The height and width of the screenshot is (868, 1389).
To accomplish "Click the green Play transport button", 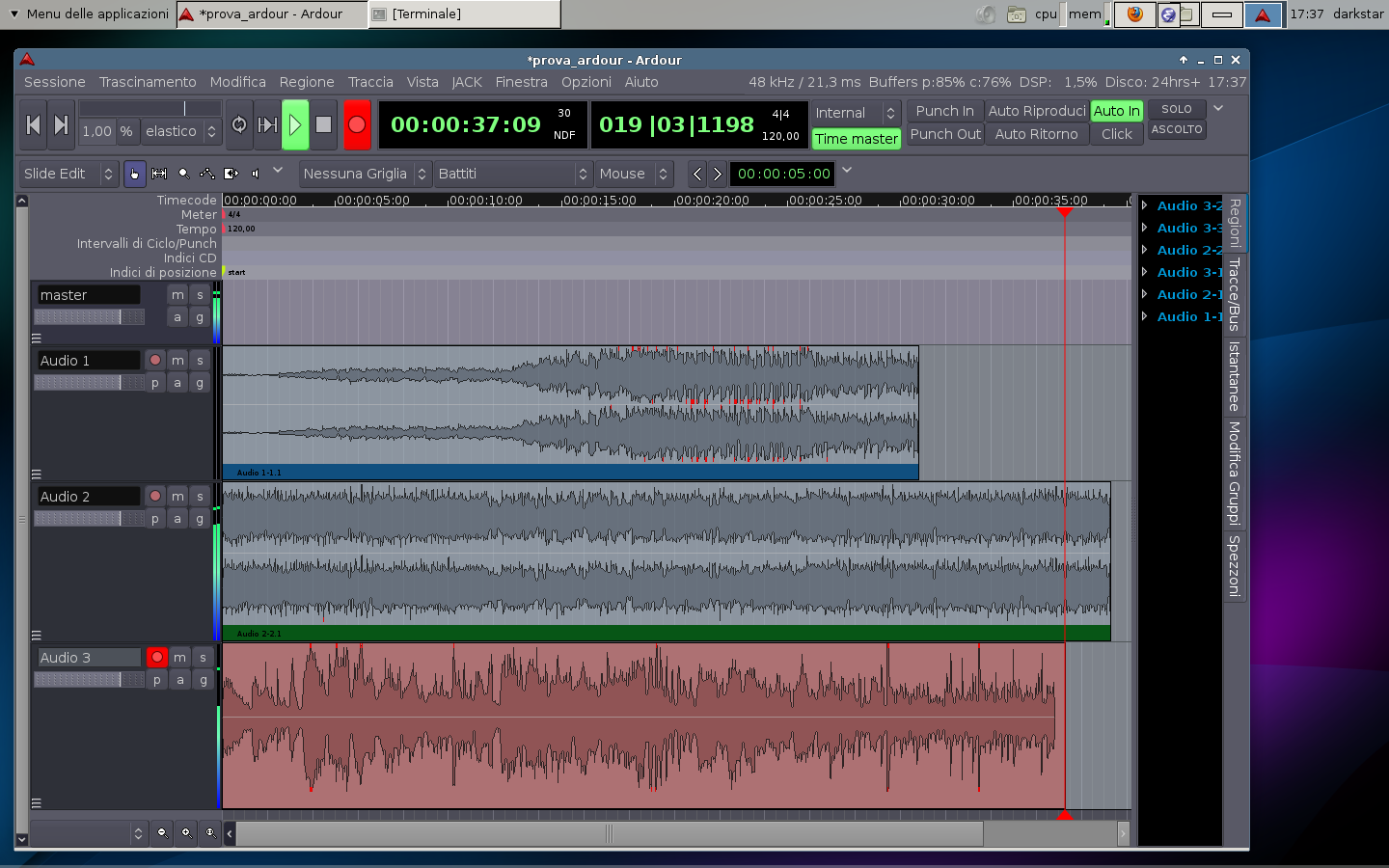I will (295, 125).
